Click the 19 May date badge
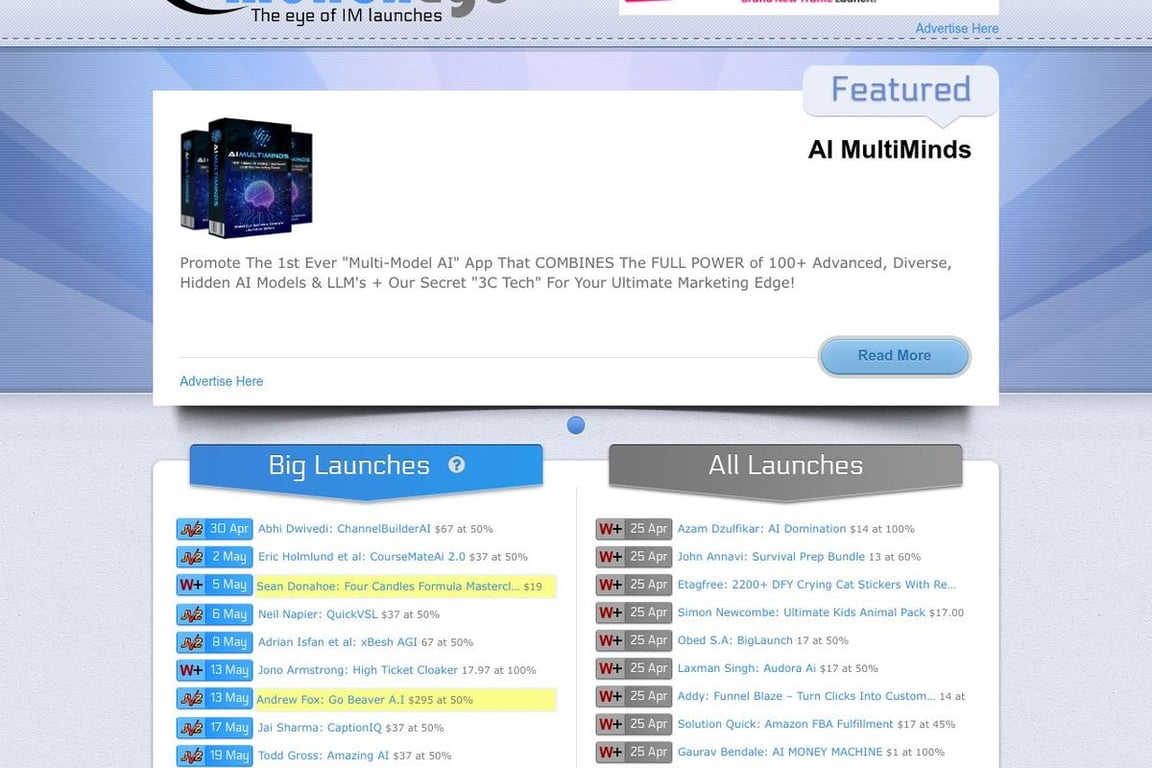Viewport: 1152px width, 768px height. pos(228,756)
